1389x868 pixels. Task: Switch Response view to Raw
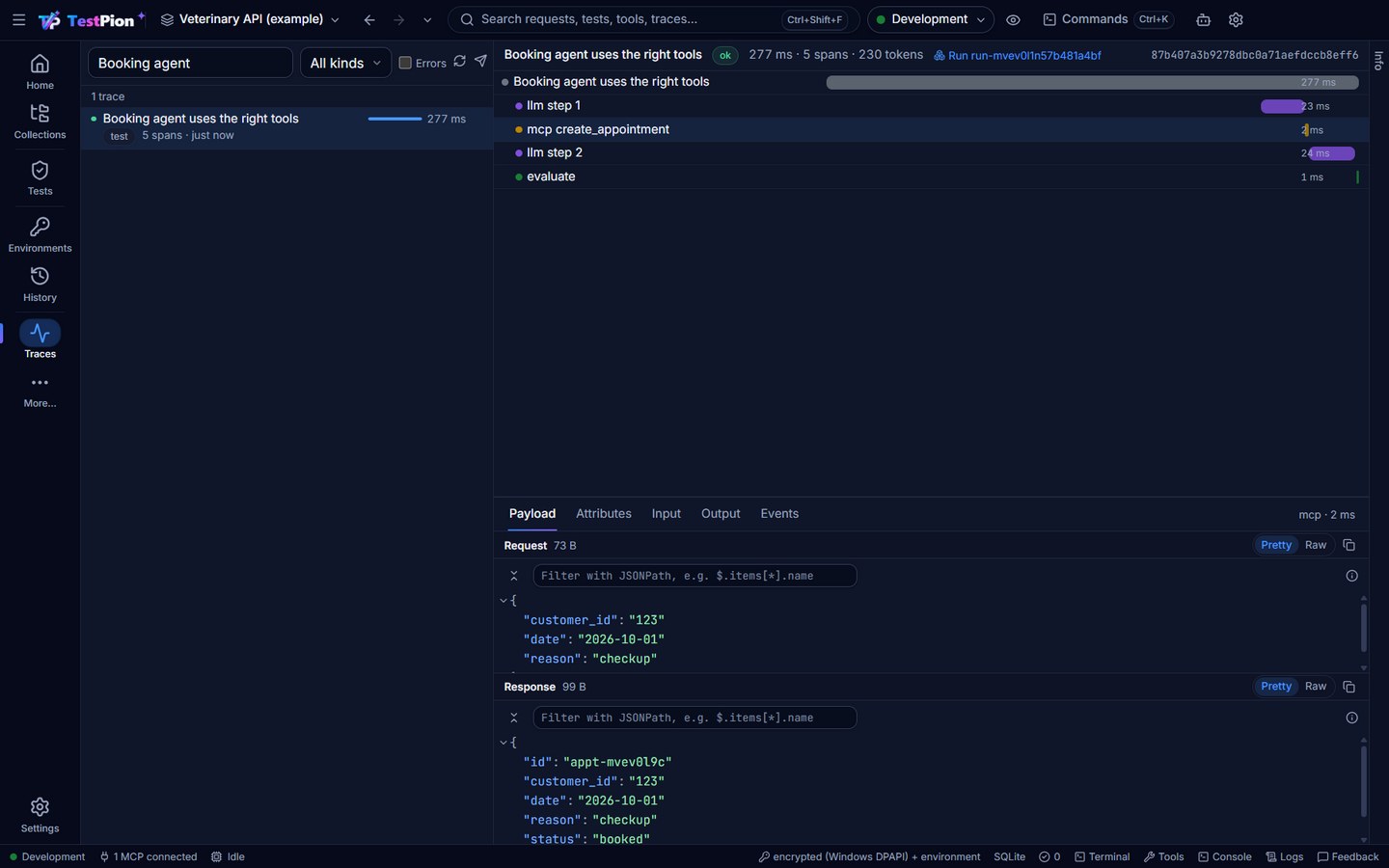[1316, 687]
